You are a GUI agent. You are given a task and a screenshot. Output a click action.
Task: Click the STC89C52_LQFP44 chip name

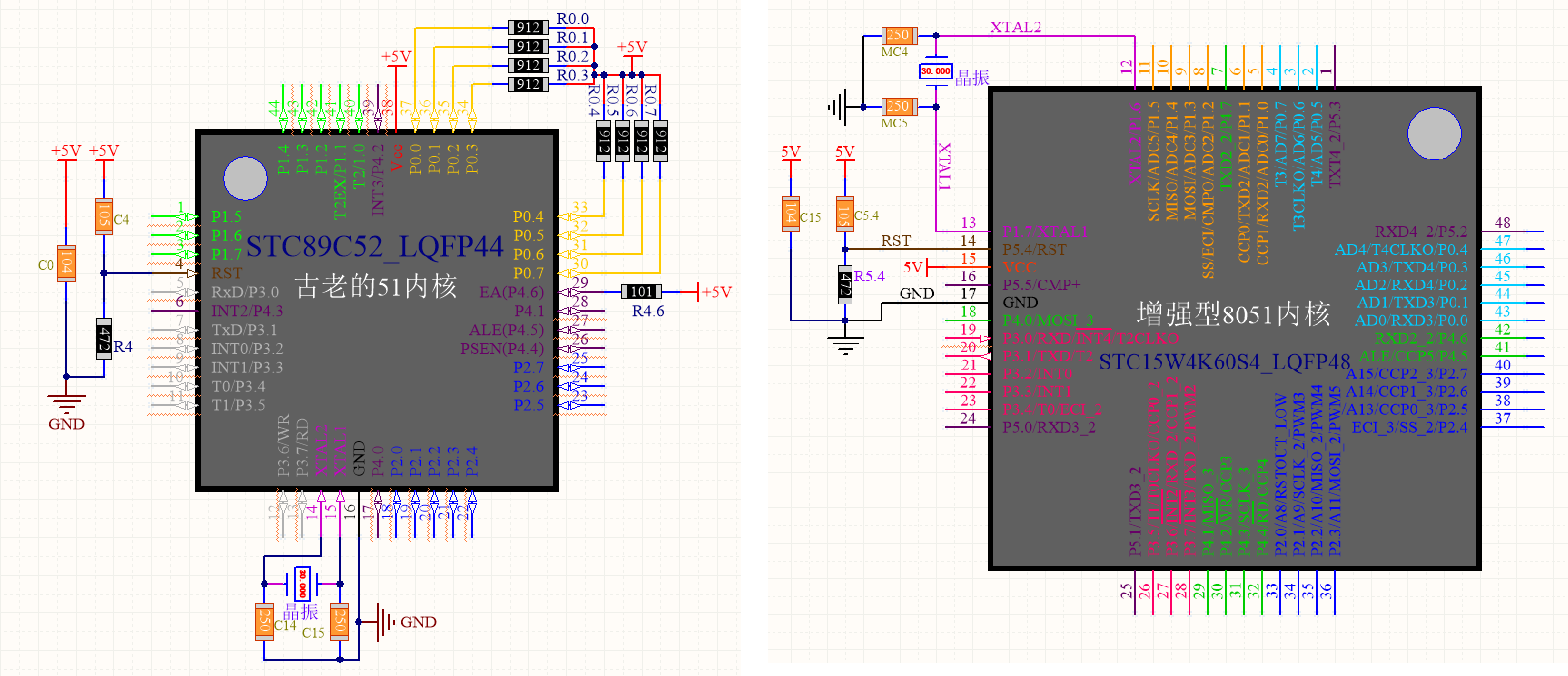pyautogui.click(x=374, y=246)
